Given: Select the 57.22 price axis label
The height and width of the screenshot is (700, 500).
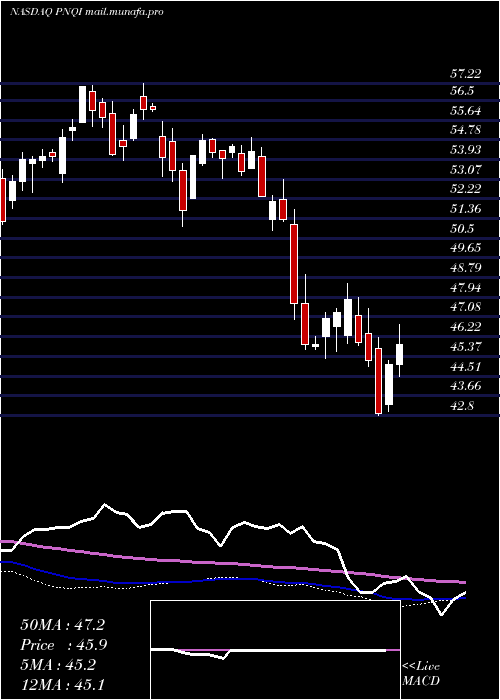Looking at the screenshot, I should [465, 75].
